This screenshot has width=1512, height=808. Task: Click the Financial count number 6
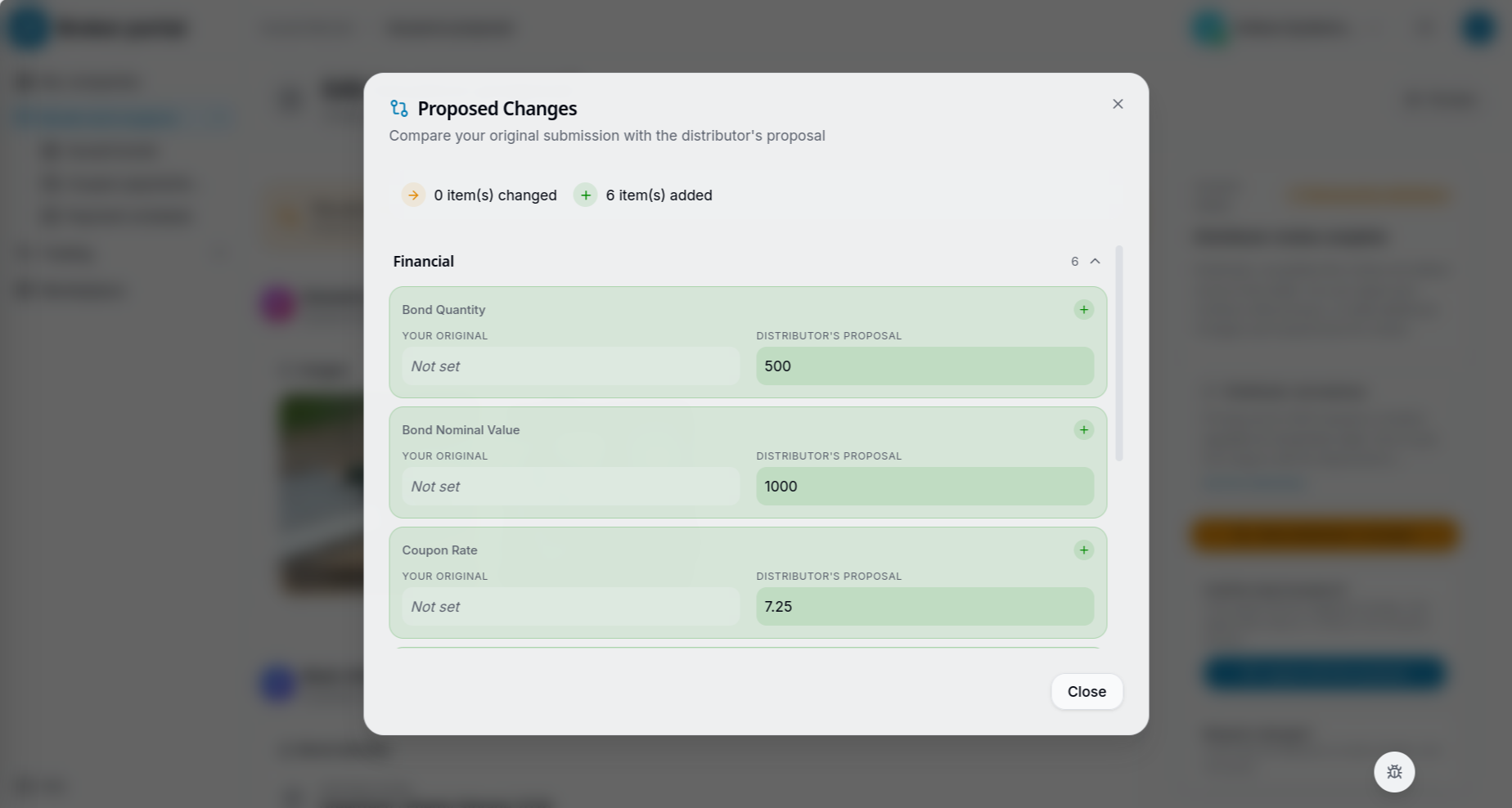(1074, 262)
